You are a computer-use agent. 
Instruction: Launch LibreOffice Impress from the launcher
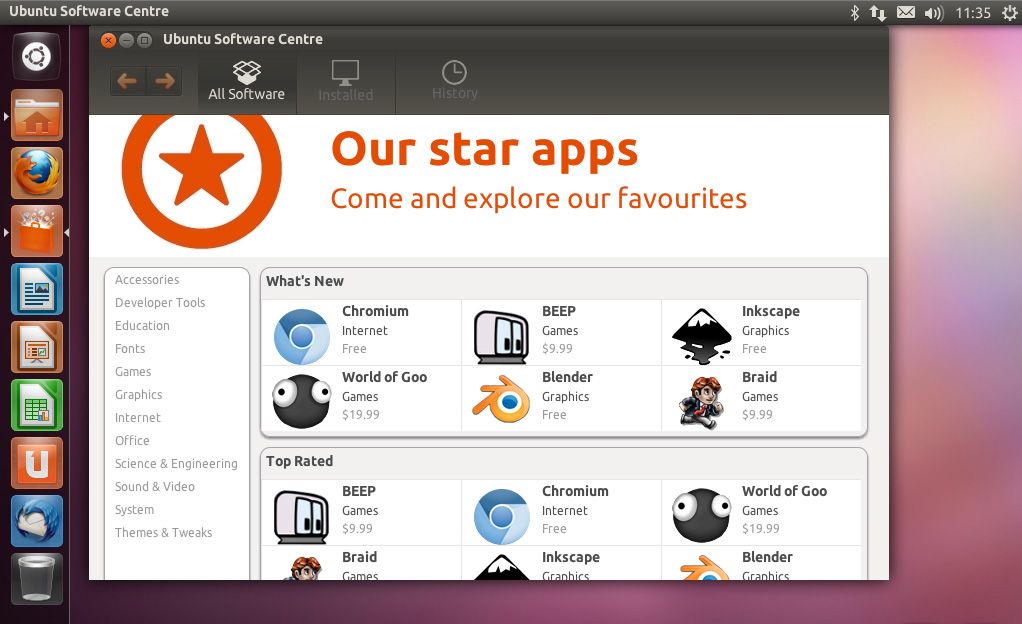point(36,347)
